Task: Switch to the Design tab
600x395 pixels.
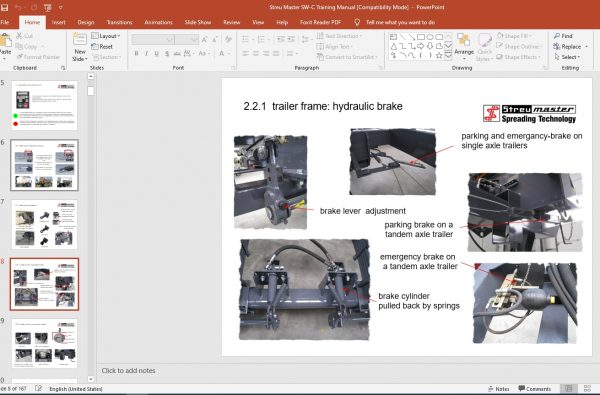Action: 86,22
